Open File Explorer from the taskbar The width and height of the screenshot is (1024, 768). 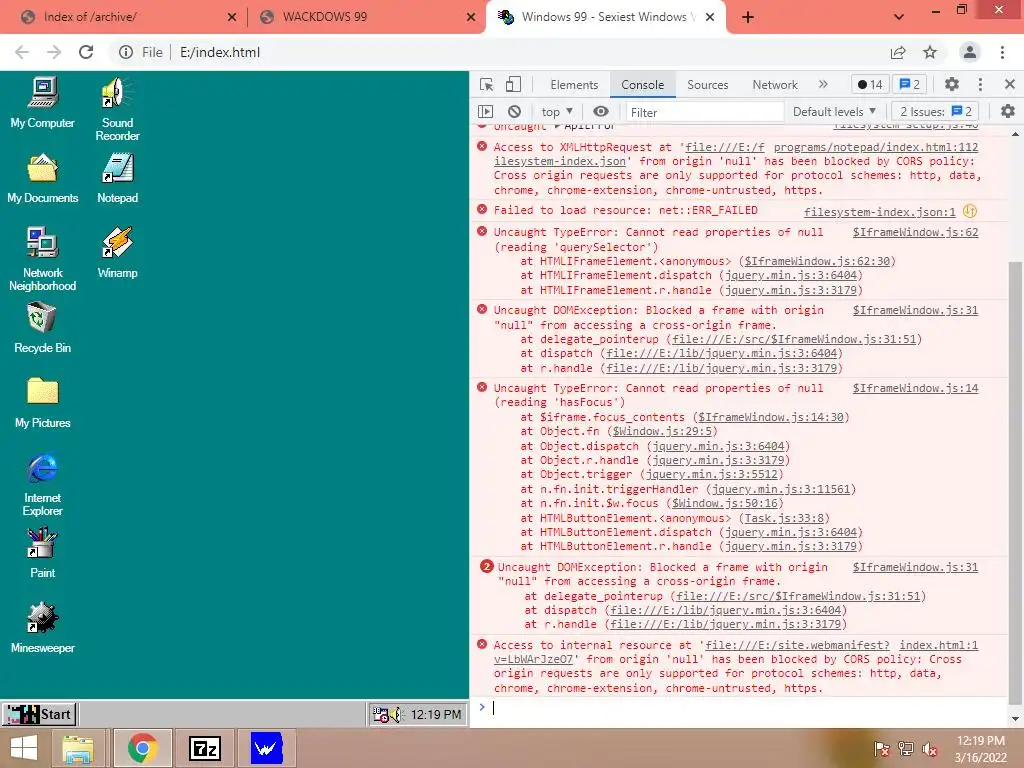click(x=78, y=748)
